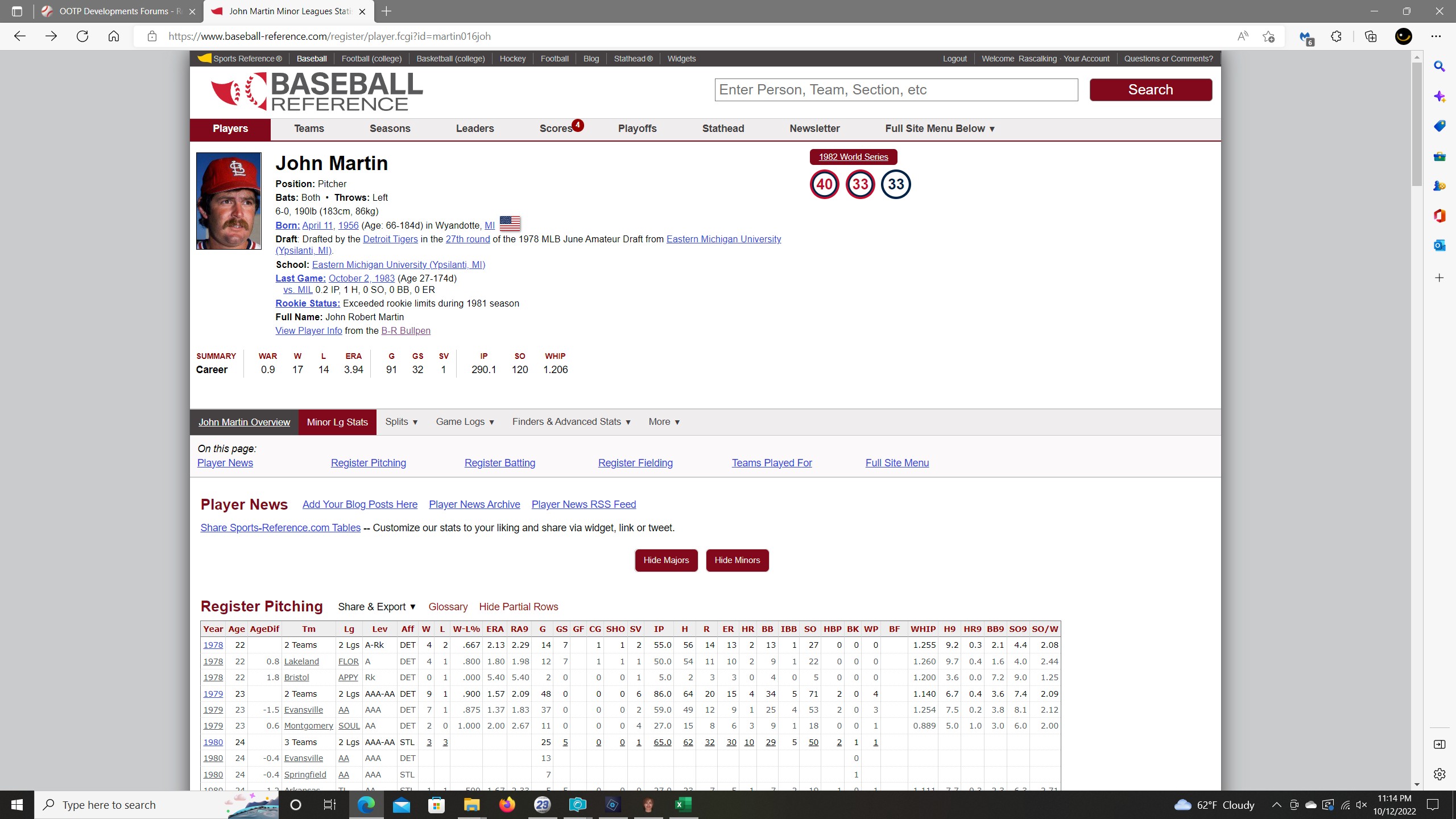Open the Detroit Tigers link
1456x819 pixels.
390,239
